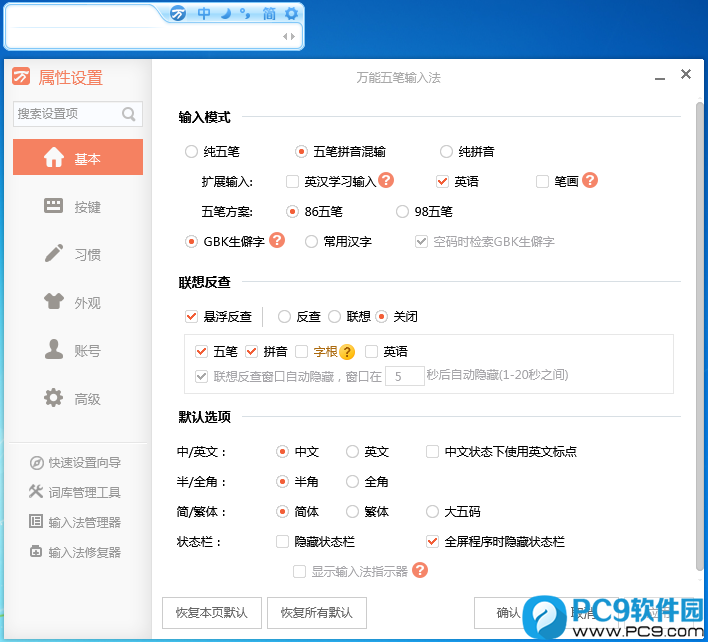The image size is (708, 642).
Task: Toggle the punctuation icon on the input bar
Action: point(245,14)
